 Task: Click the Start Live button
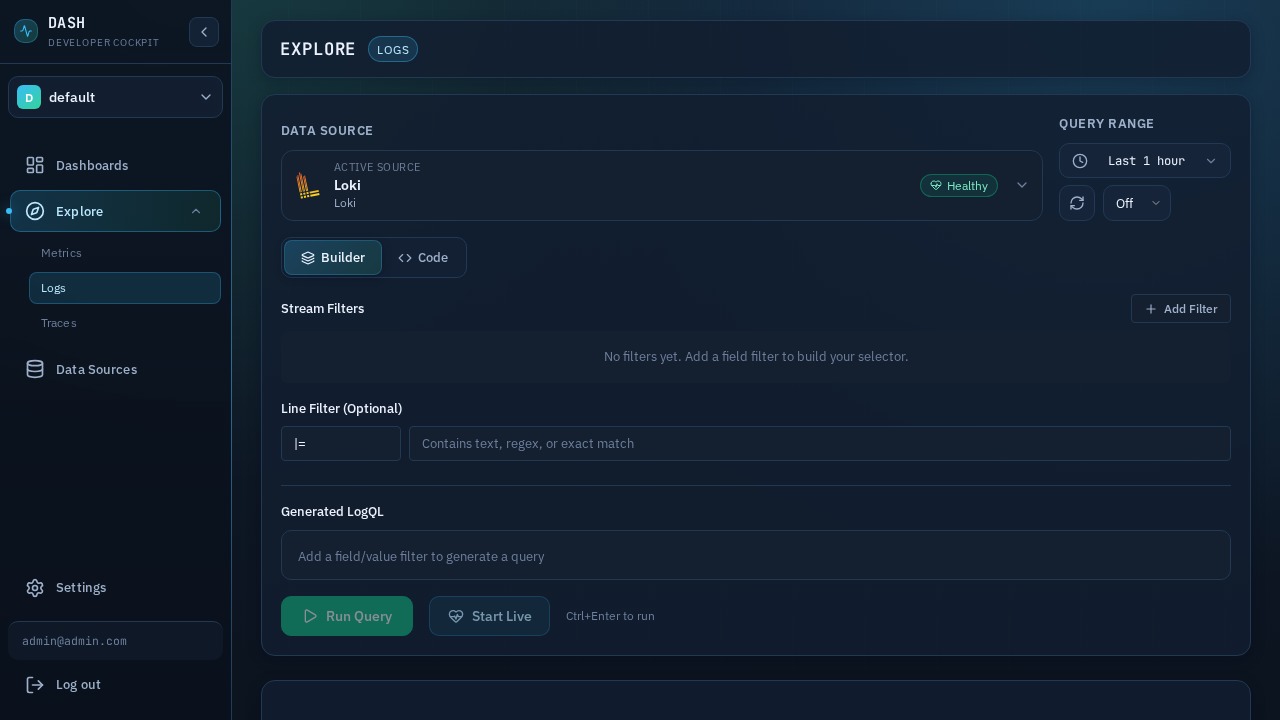coord(489,616)
